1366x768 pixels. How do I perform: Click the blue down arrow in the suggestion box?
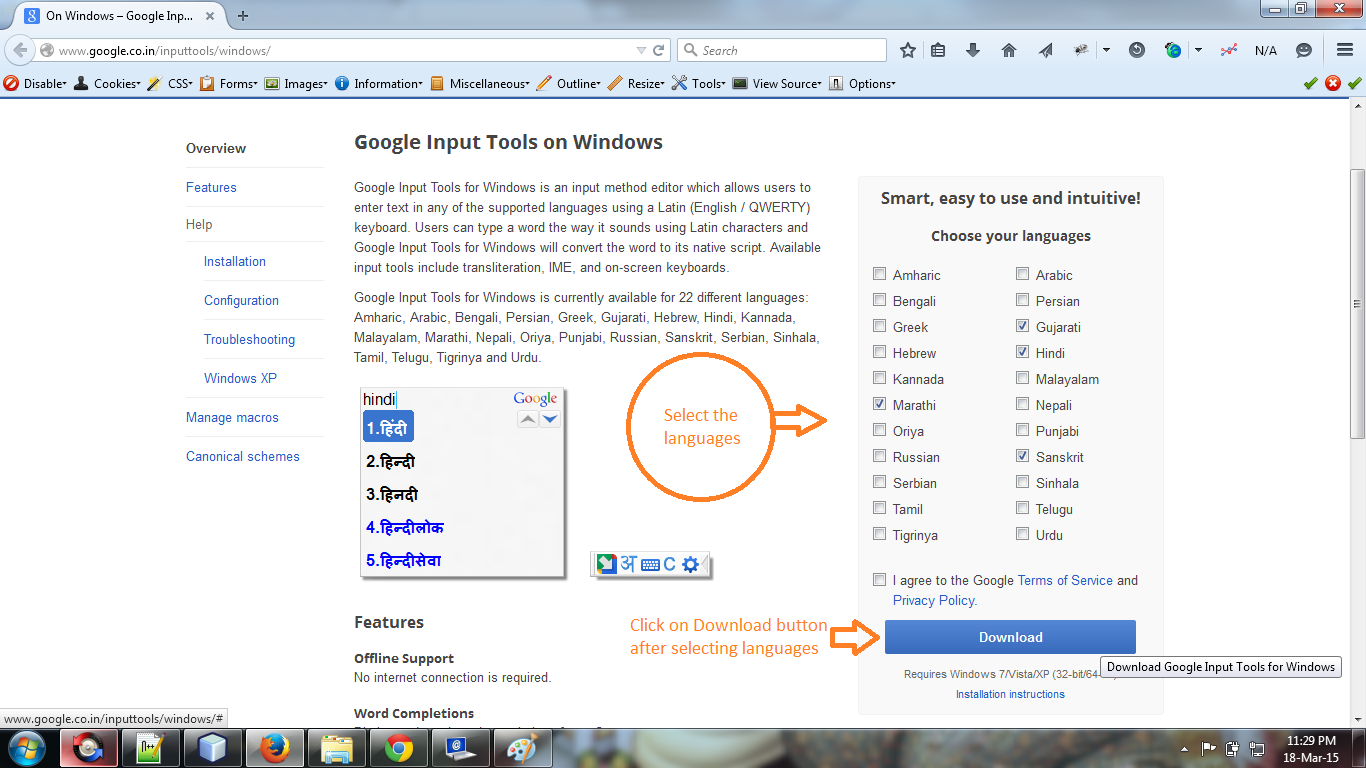point(550,419)
